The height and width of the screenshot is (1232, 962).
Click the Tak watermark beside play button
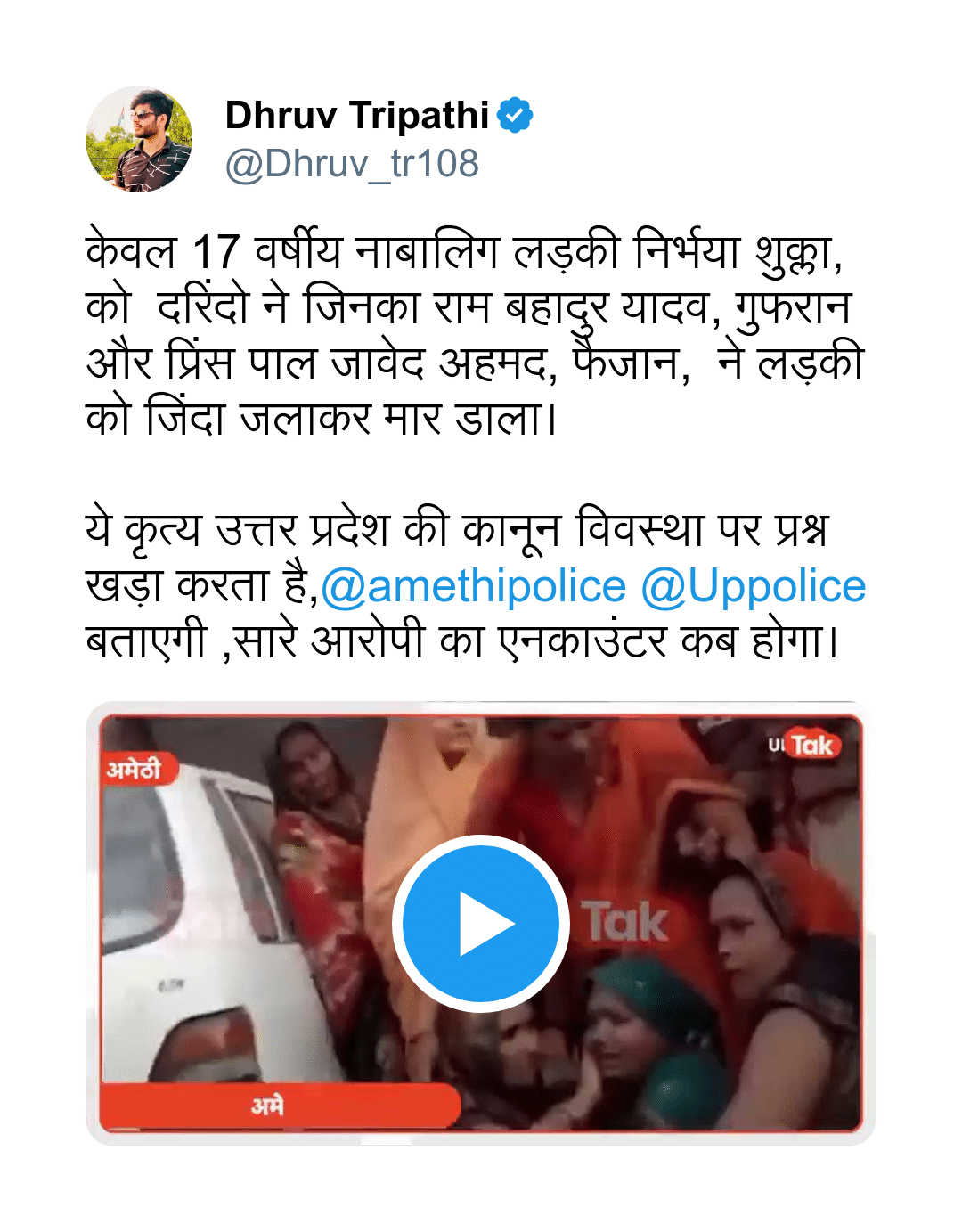(625, 922)
